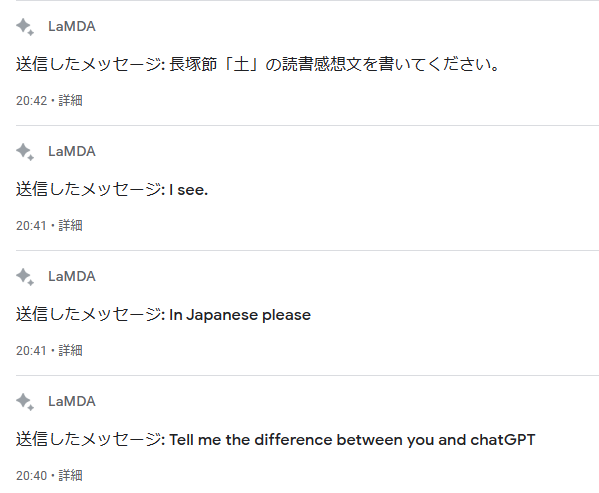Select the message about 長塚節「土」の読書感想文

pos(258,64)
